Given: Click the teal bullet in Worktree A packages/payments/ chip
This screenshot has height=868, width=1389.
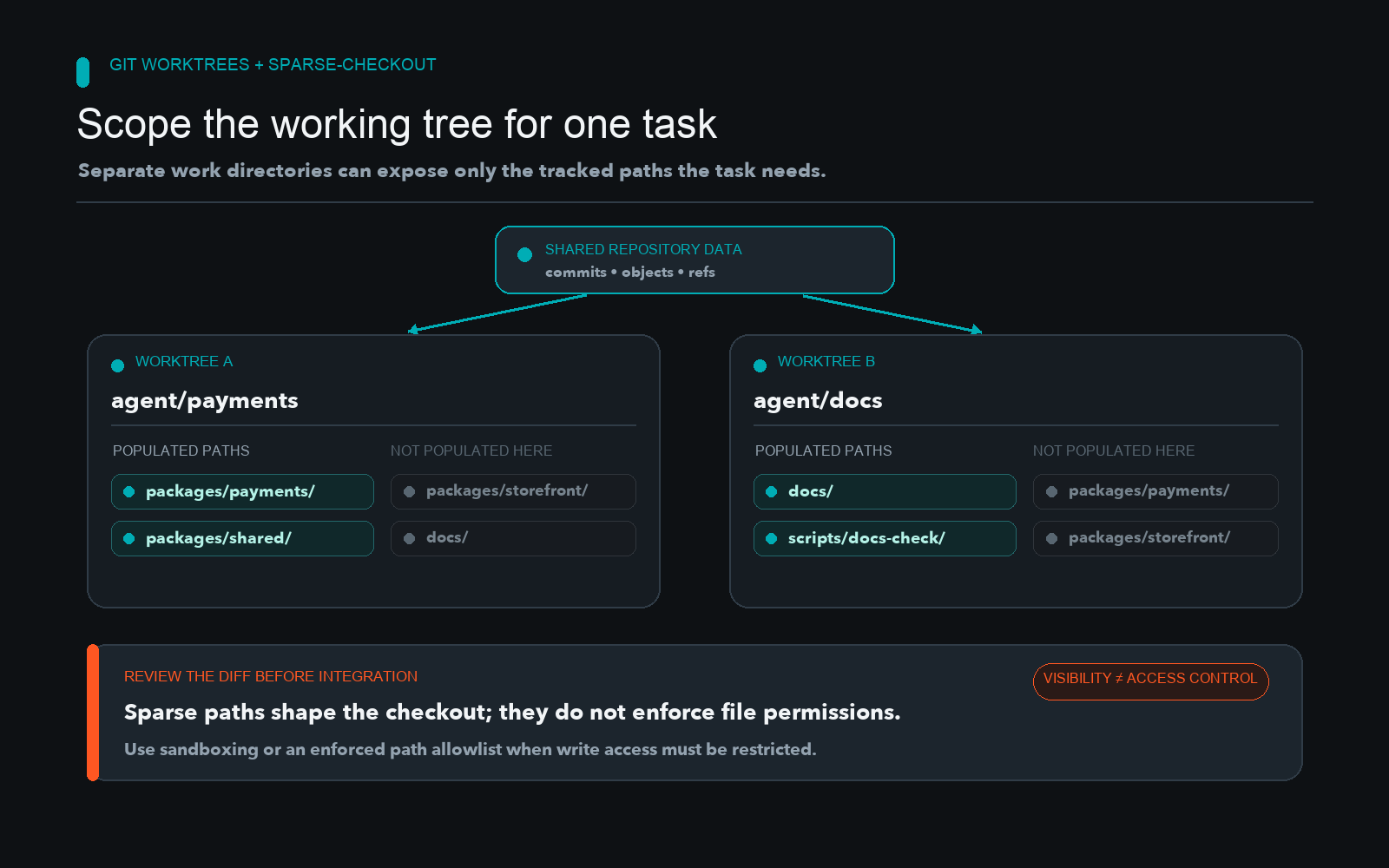Looking at the screenshot, I should 129,491.
